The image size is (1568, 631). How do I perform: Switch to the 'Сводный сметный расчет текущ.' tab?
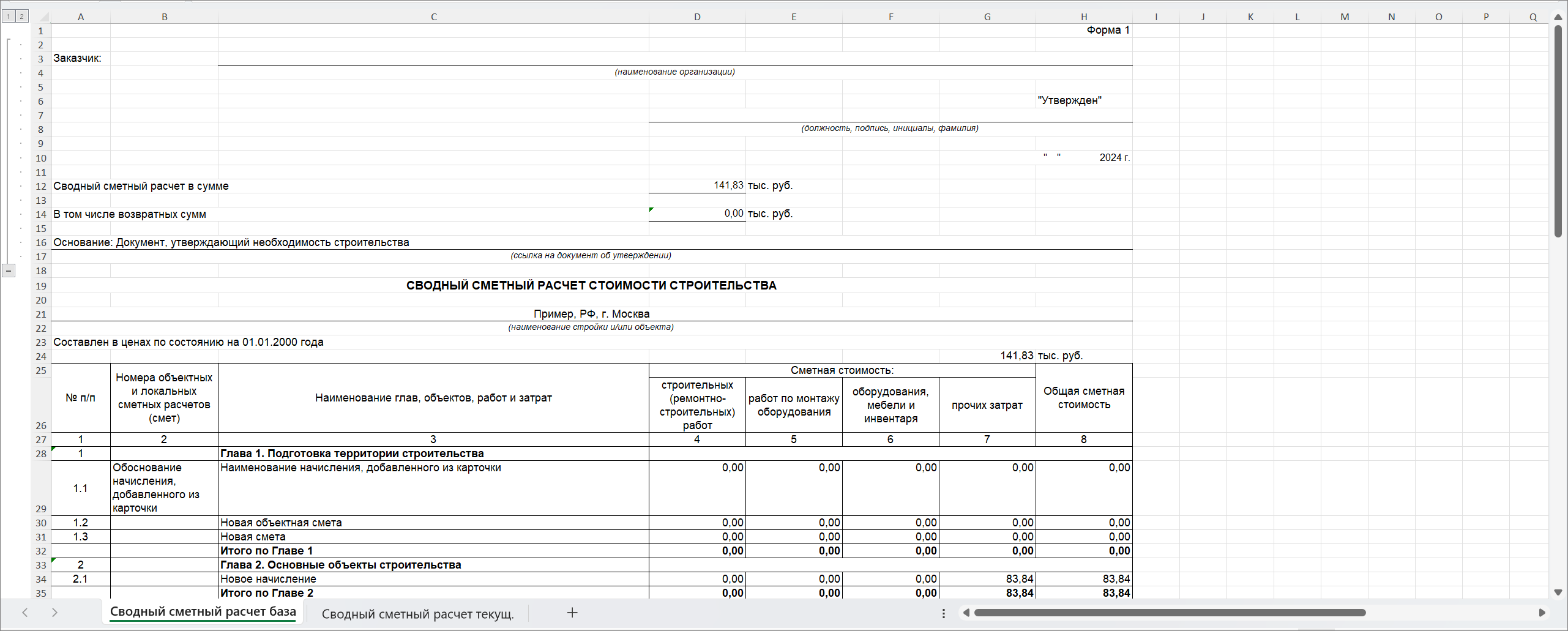417,614
